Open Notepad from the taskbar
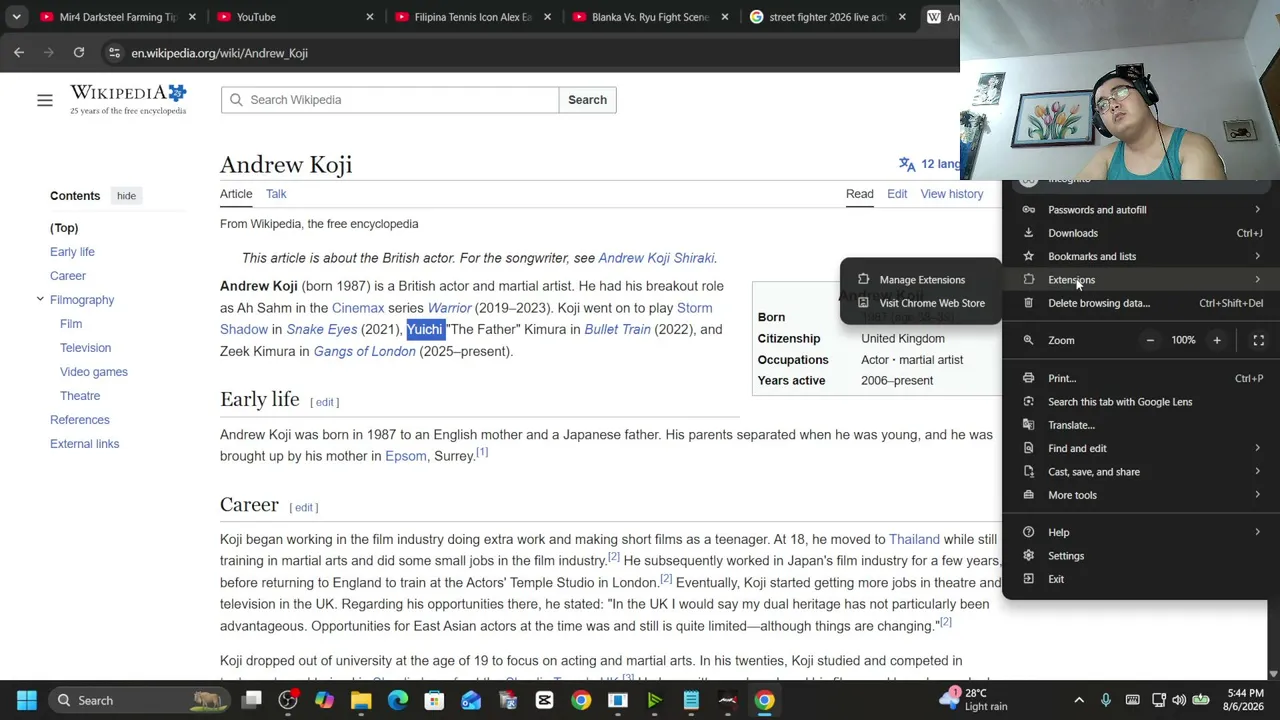Screen dimensions: 1280x720 (691, 700)
